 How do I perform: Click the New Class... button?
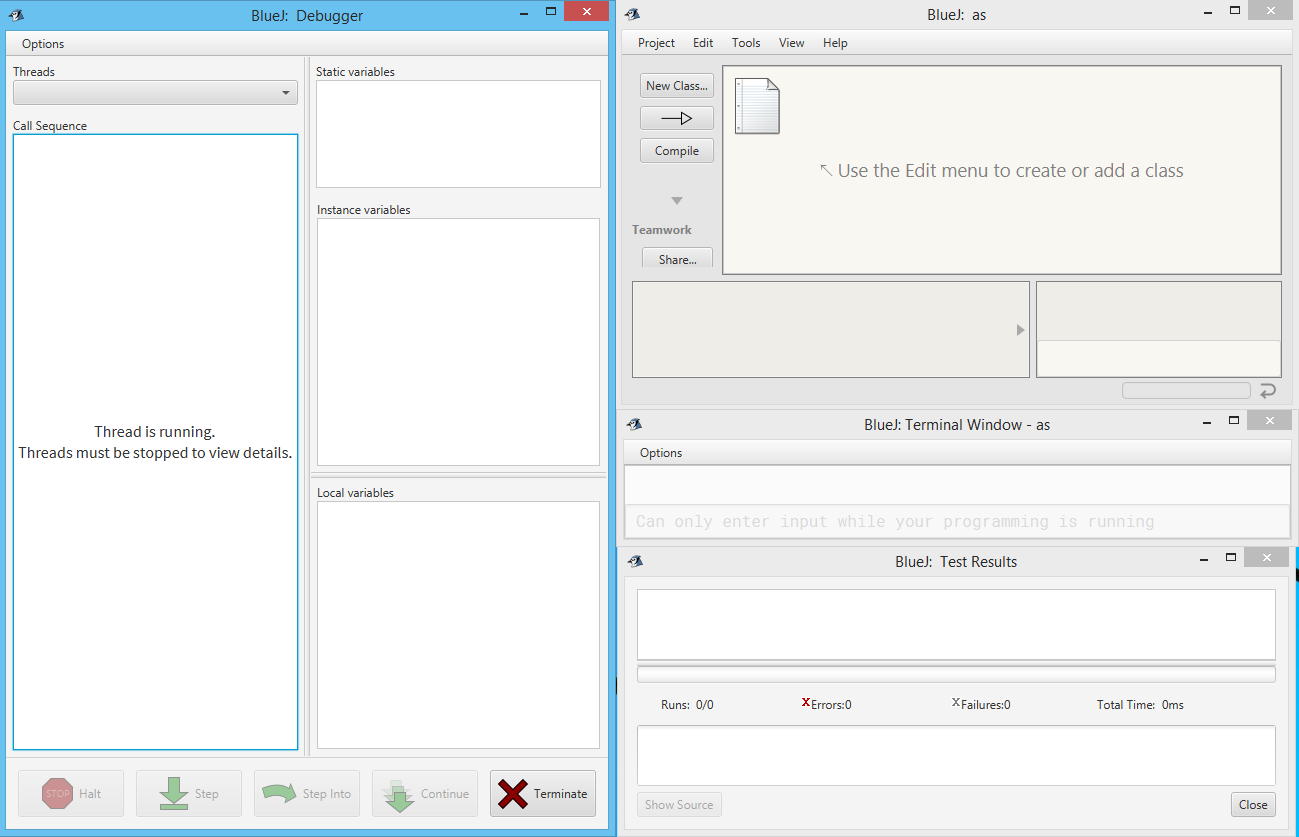click(677, 86)
